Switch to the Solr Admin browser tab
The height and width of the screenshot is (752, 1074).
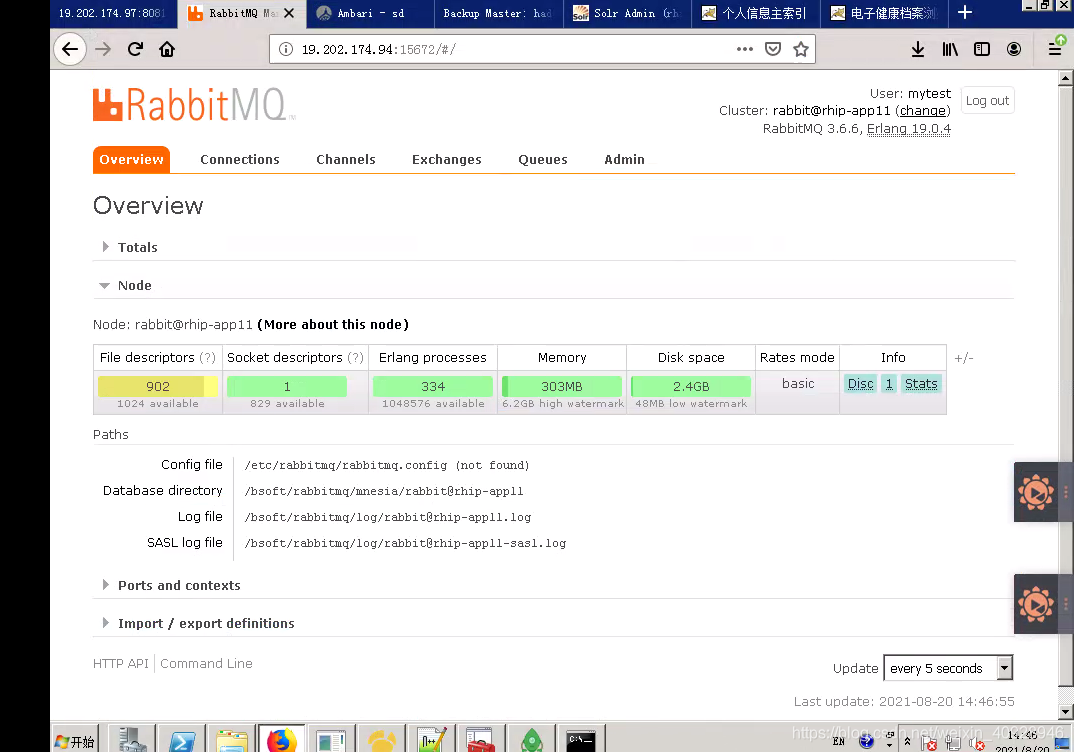[x=627, y=13]
